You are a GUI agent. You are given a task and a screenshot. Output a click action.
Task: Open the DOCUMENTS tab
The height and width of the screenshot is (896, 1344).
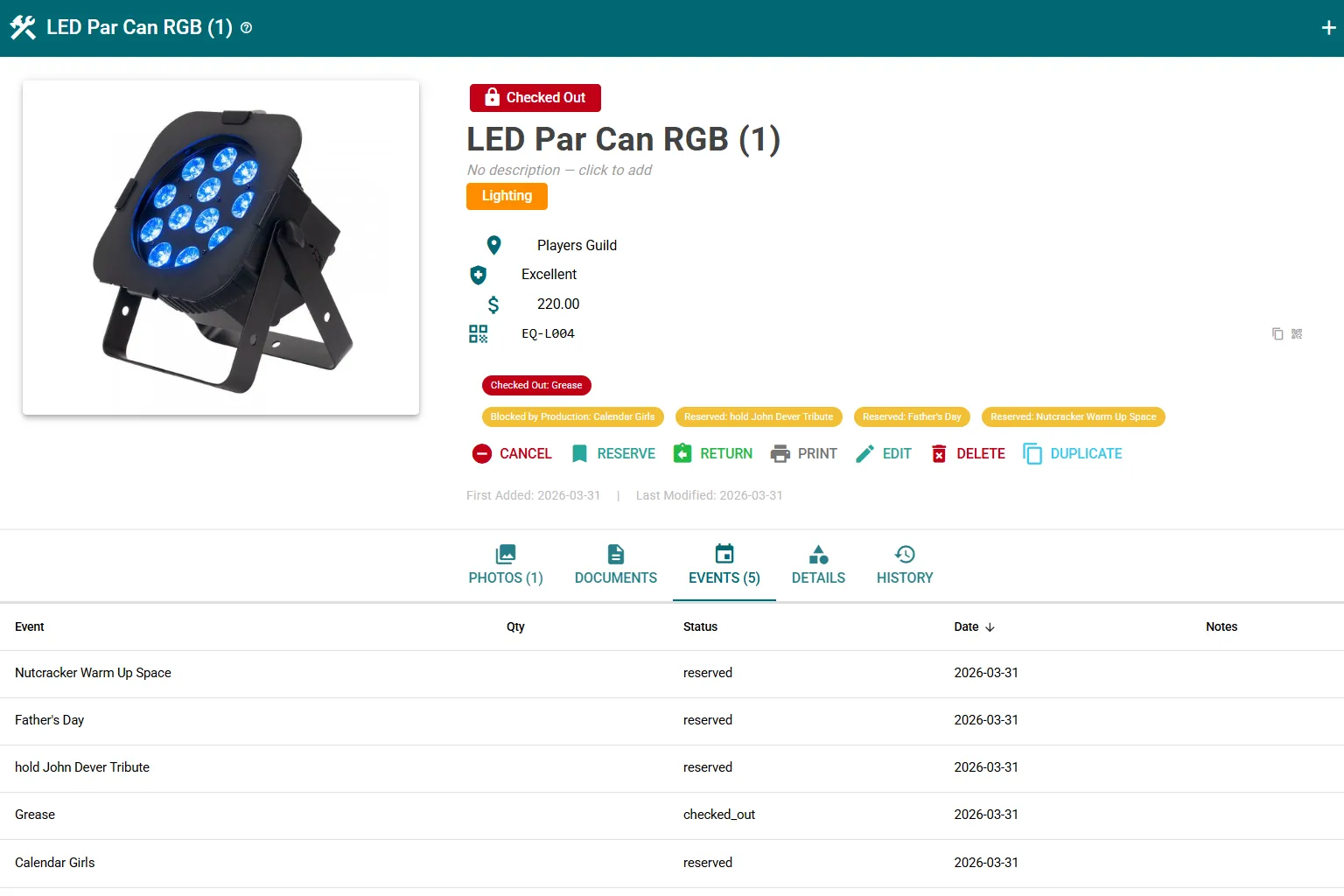click(x=615, y=565)
